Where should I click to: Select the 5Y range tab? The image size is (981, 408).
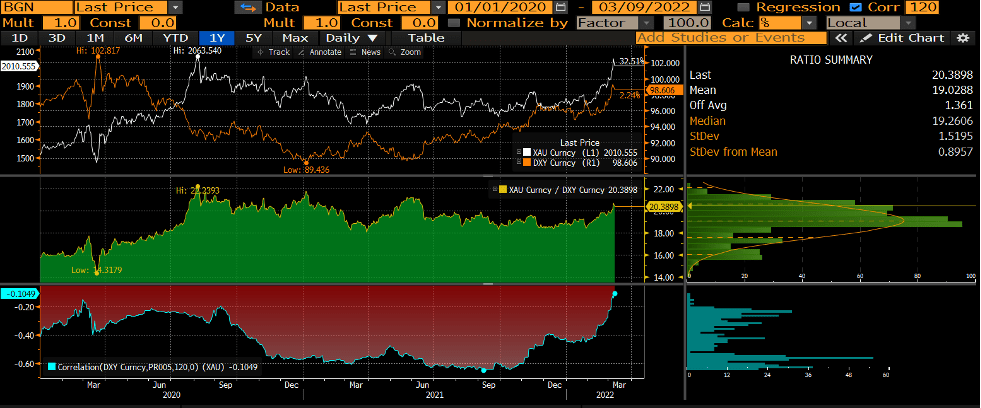tap(253, 38)
